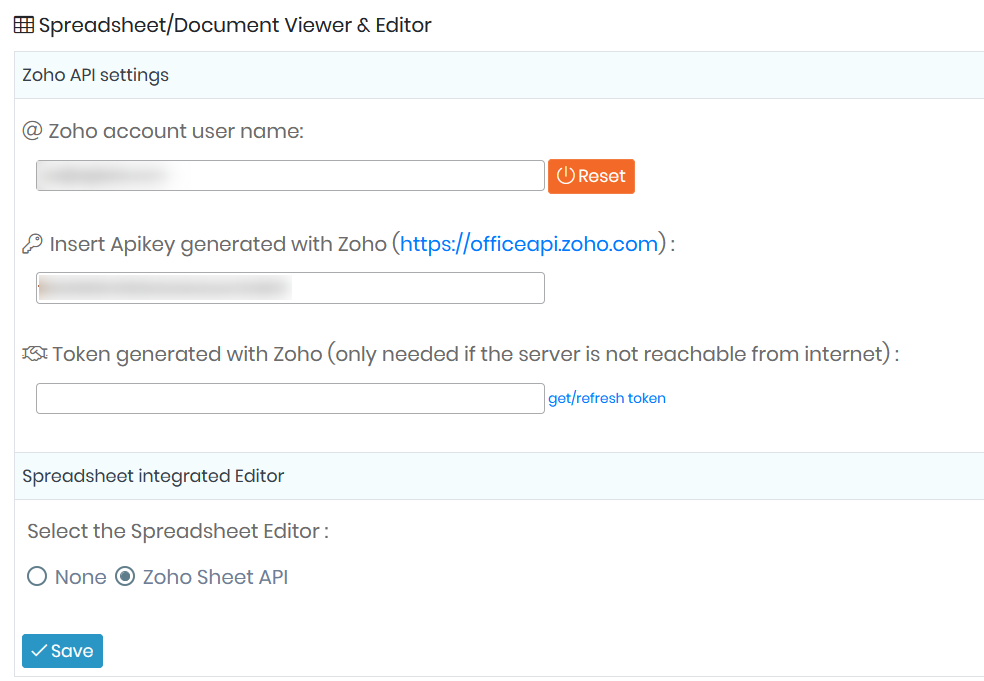The image size is (984, 681).
Task: Click the 'Spreadsheet/Document Viewer & Editor' page title
Action: coord(235,25)
